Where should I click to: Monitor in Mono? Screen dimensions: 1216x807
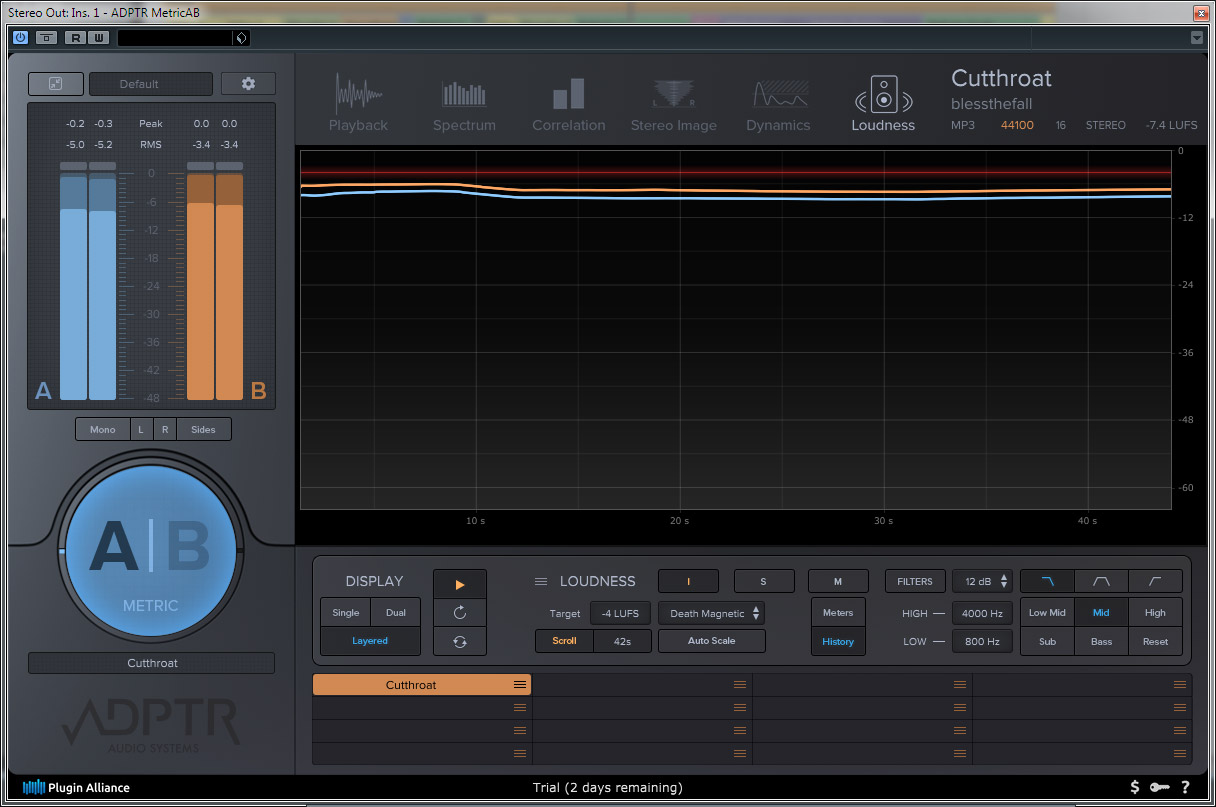(x=103, y=429)
